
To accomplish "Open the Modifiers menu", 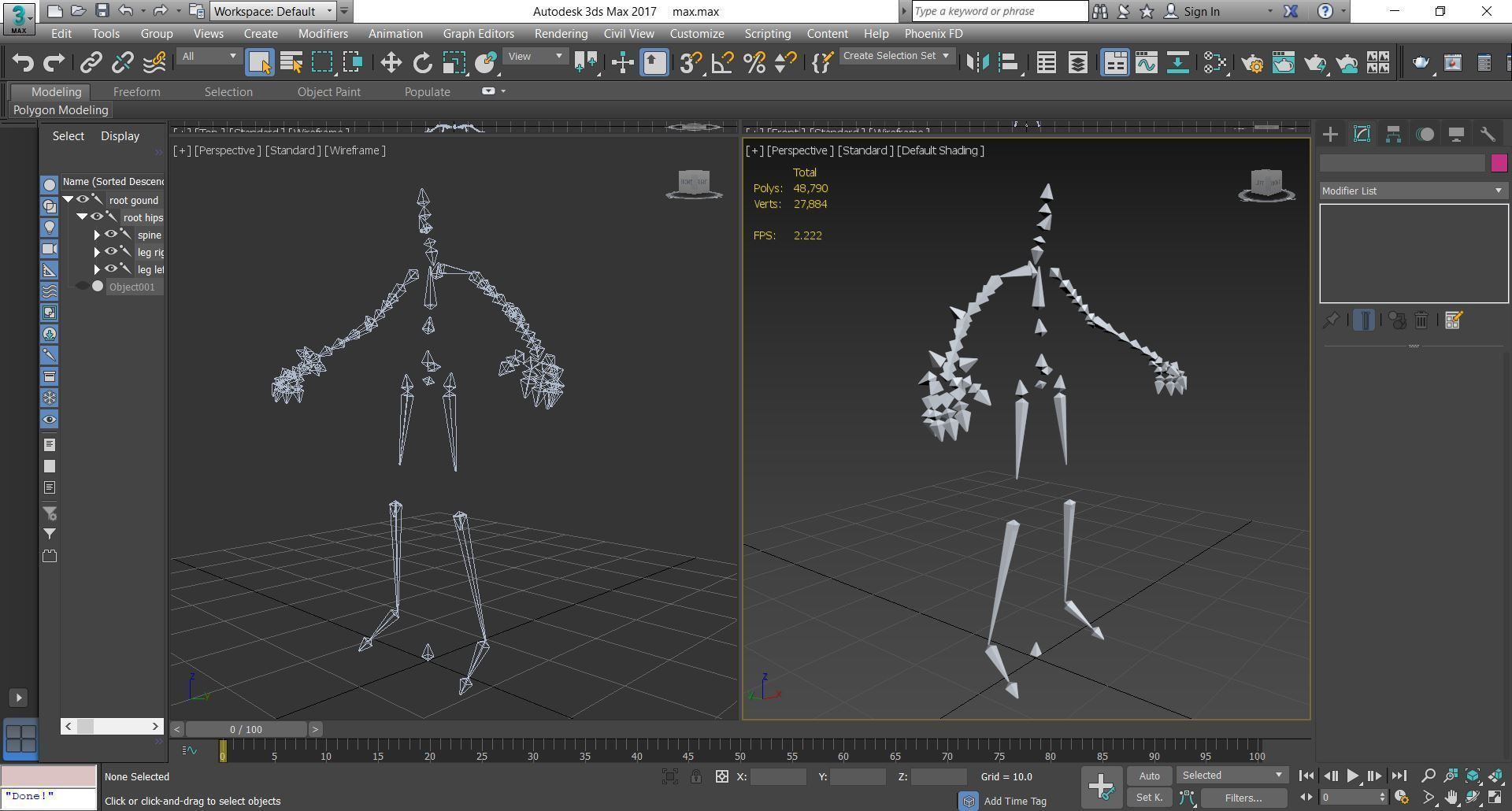I will pos(323,34).
